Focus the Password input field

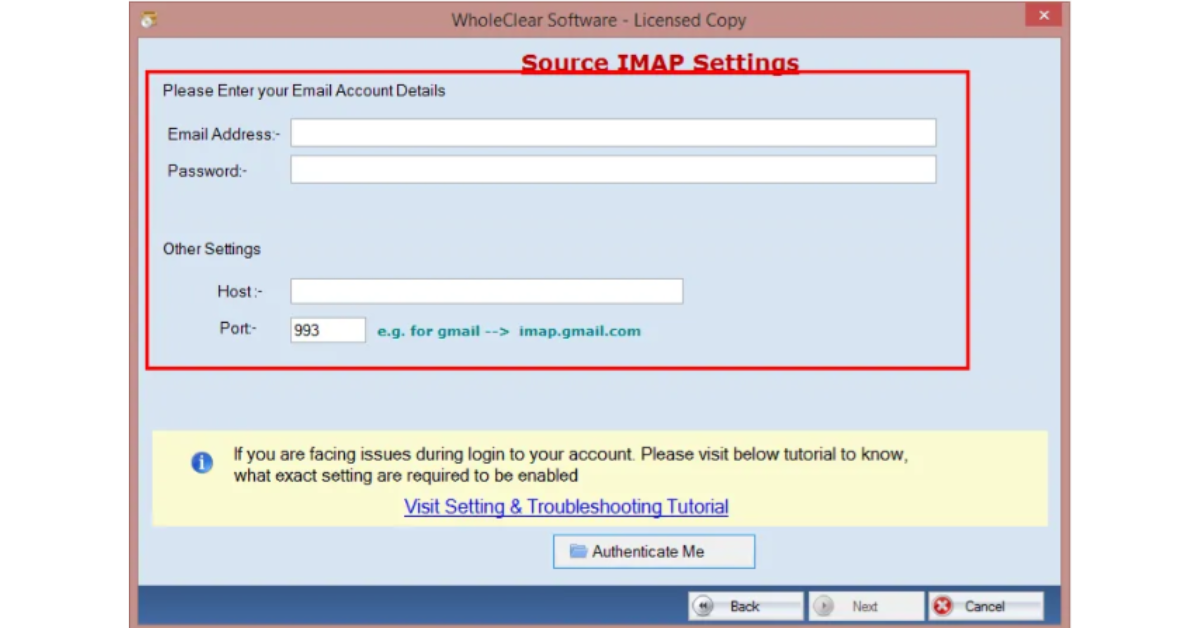point(613,169)
